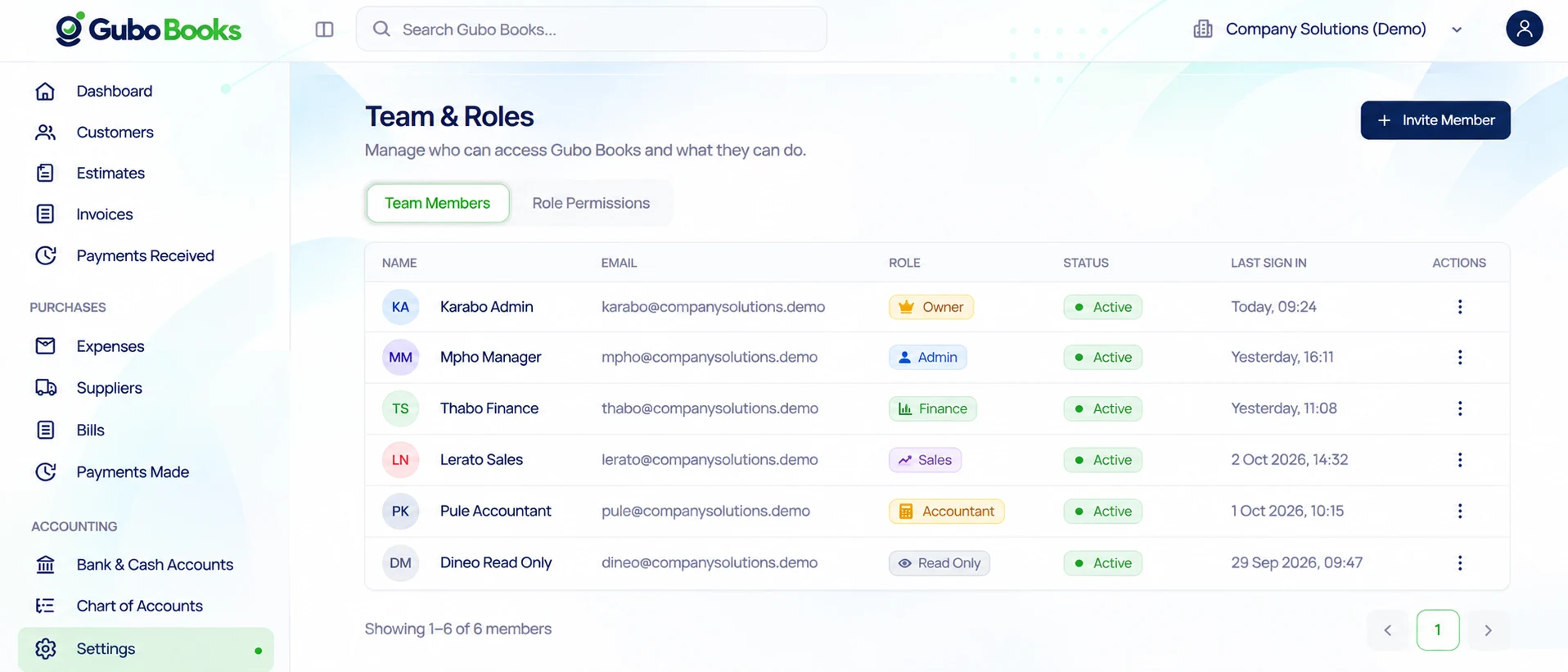This screenshot has width=1568, height=672.
Task: Open actions menu for Karabo Admin
Action: pyautogui.click(x=1459, y=307)
